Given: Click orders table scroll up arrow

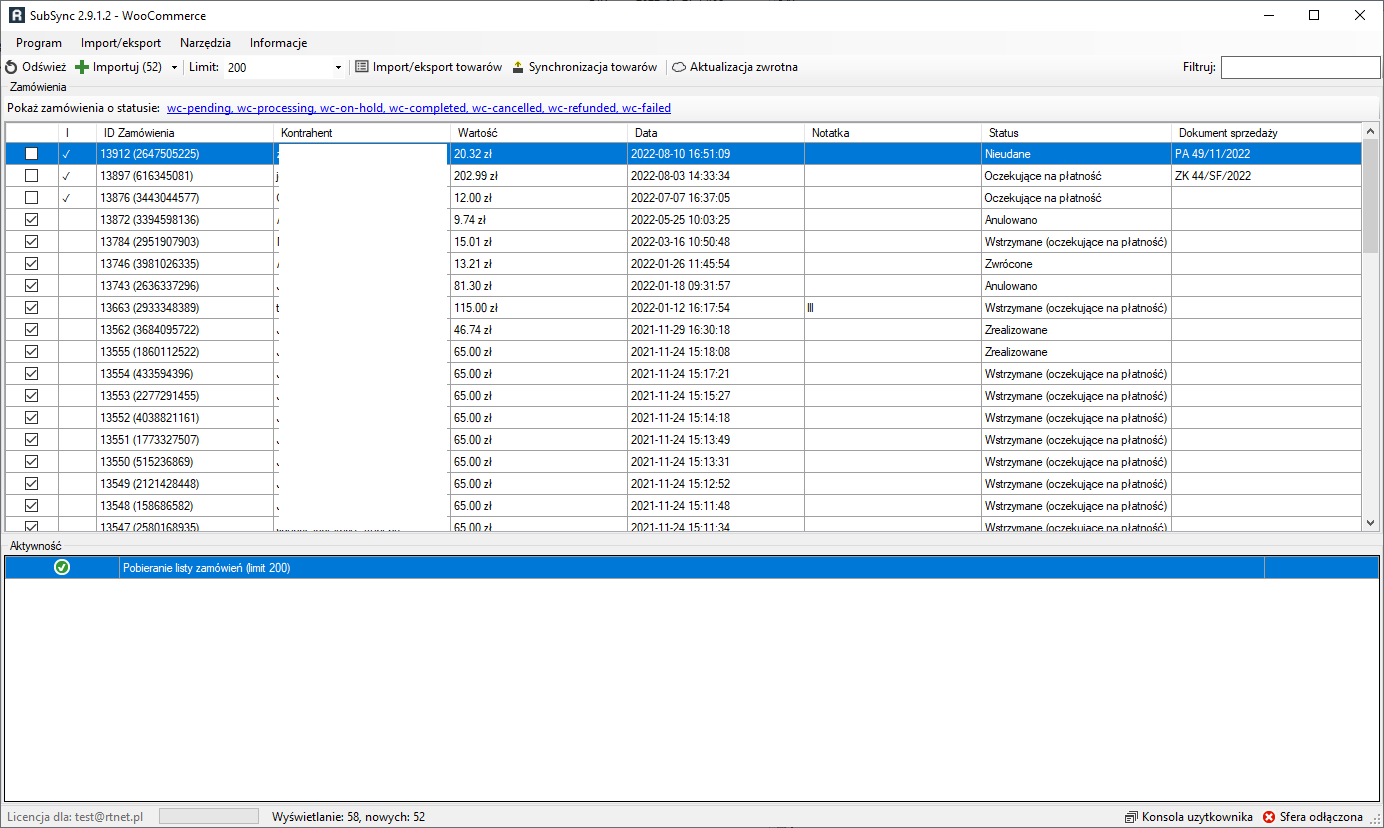Looking at the screenshot, I should [x=1370, y=131].
